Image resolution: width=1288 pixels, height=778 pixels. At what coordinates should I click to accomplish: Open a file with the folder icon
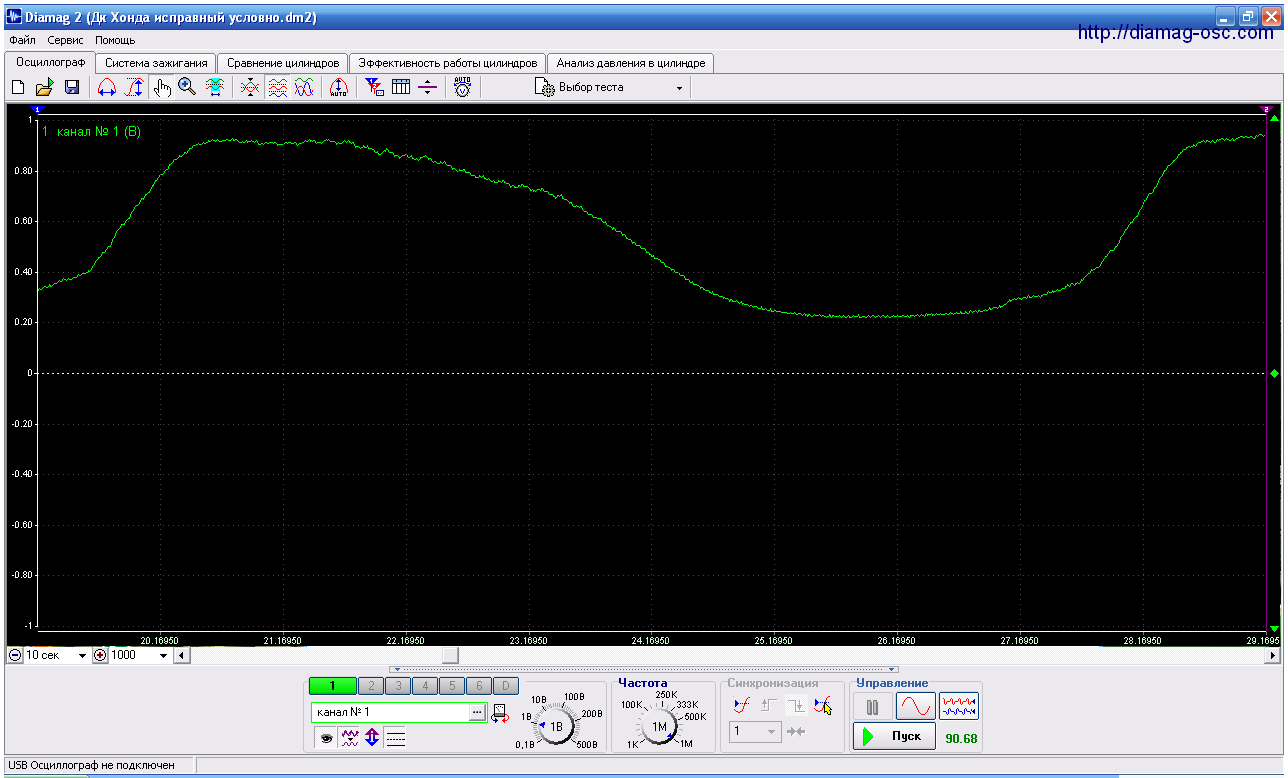44,87
